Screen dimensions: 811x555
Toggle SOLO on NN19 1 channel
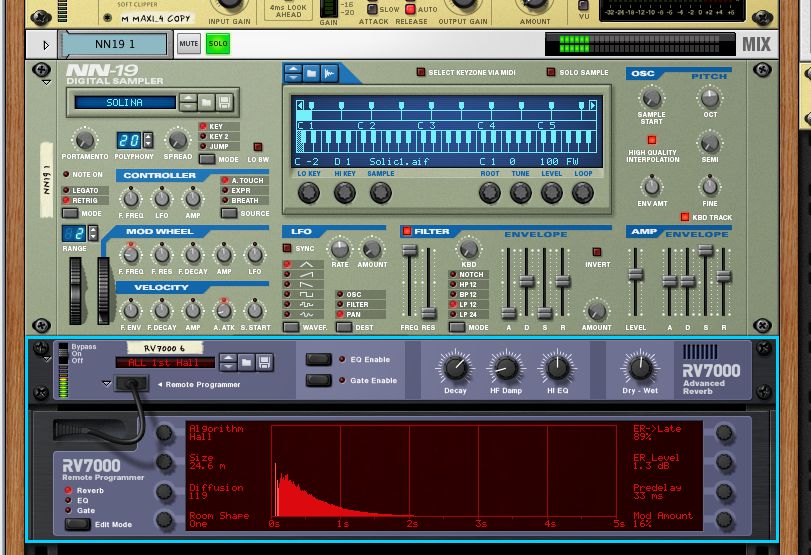[217, 44]
